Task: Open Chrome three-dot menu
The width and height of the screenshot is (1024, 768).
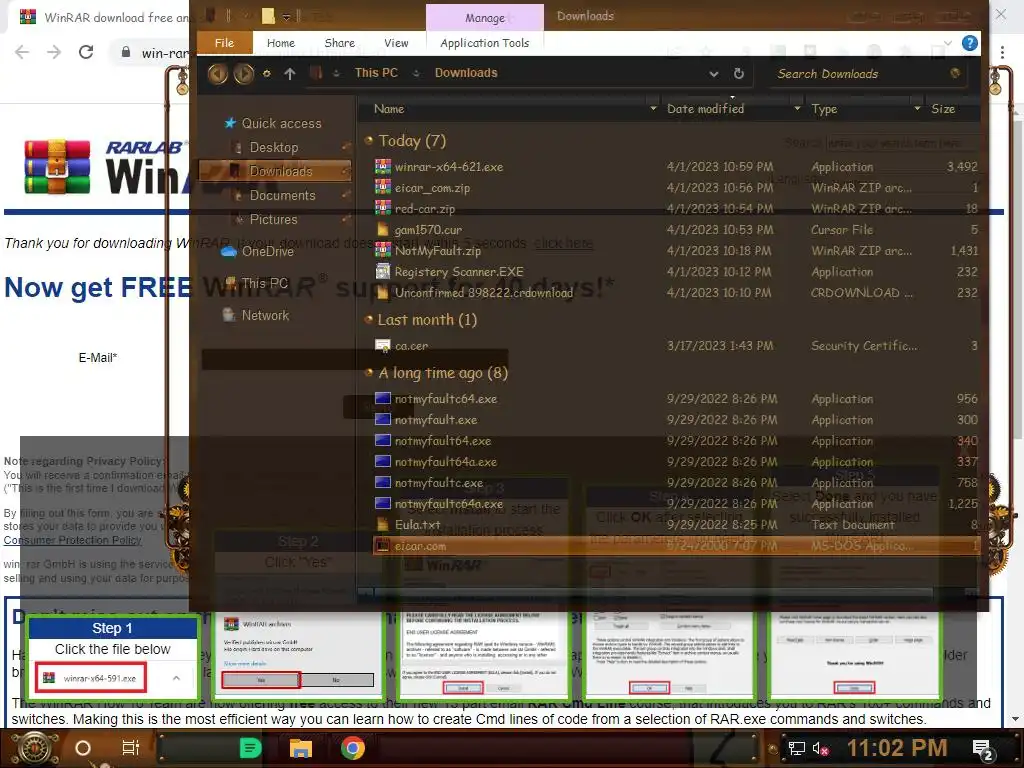Action: coord(1002,52)
